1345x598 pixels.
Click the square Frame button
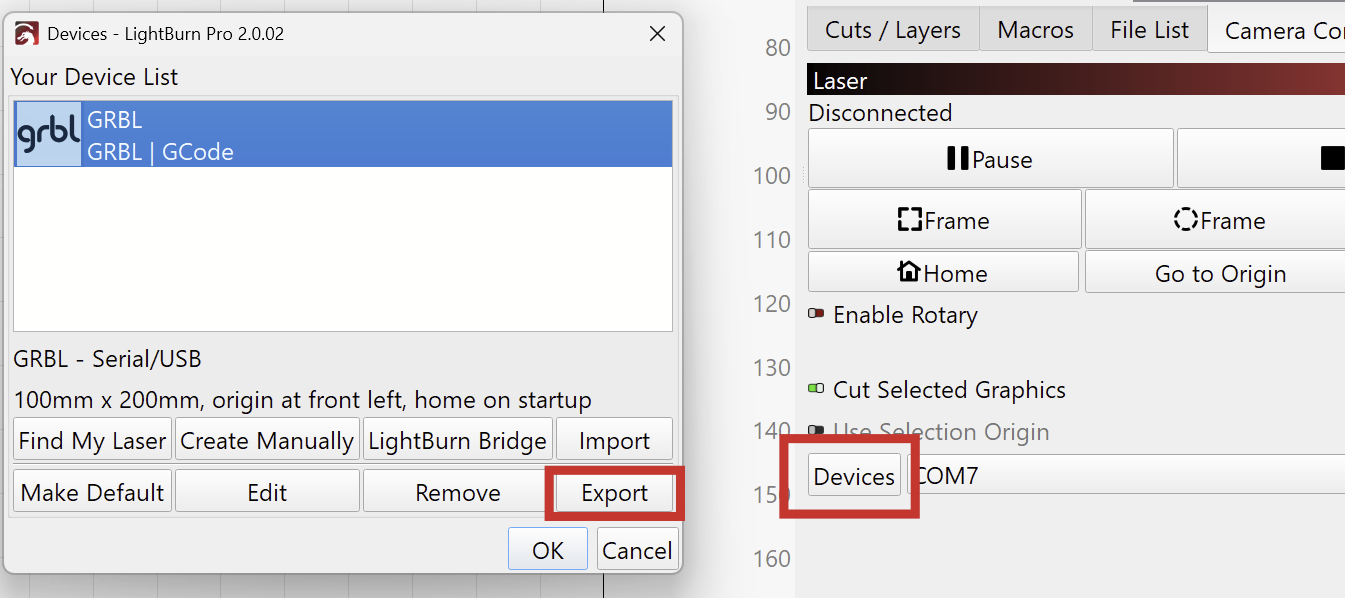tap(944, 220)
